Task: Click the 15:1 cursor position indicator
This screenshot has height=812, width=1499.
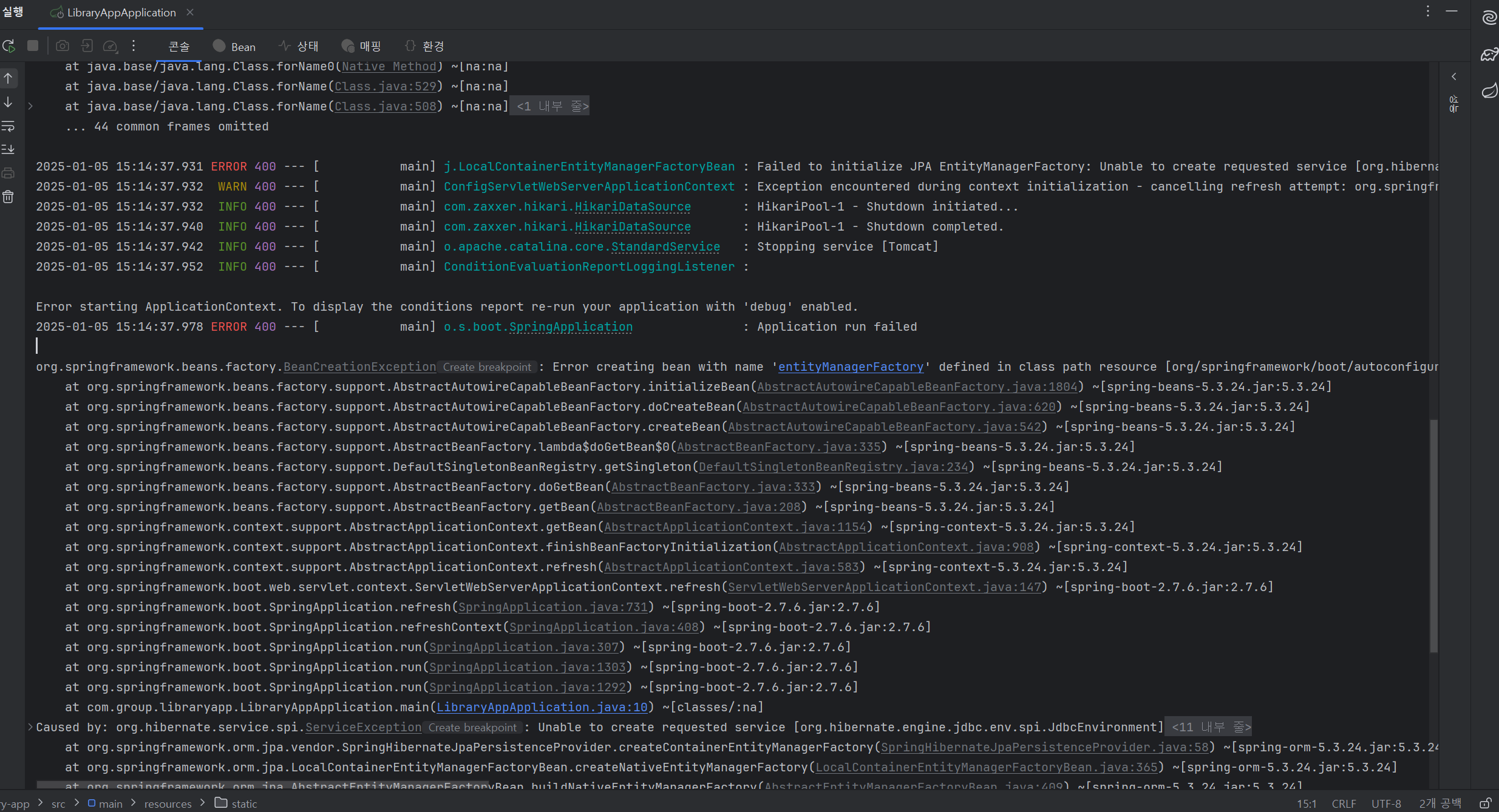Action: click(x=1307, y=804)
